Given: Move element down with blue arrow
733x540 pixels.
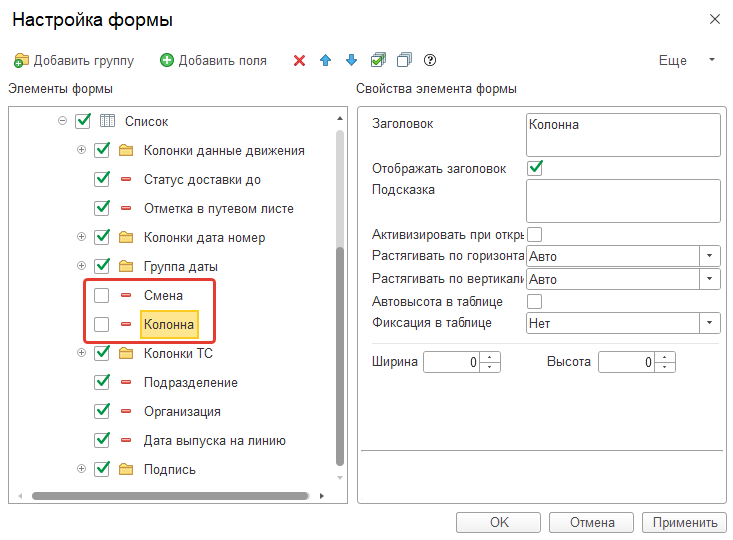Looking at the screenshot, I should tap(351, 60).
